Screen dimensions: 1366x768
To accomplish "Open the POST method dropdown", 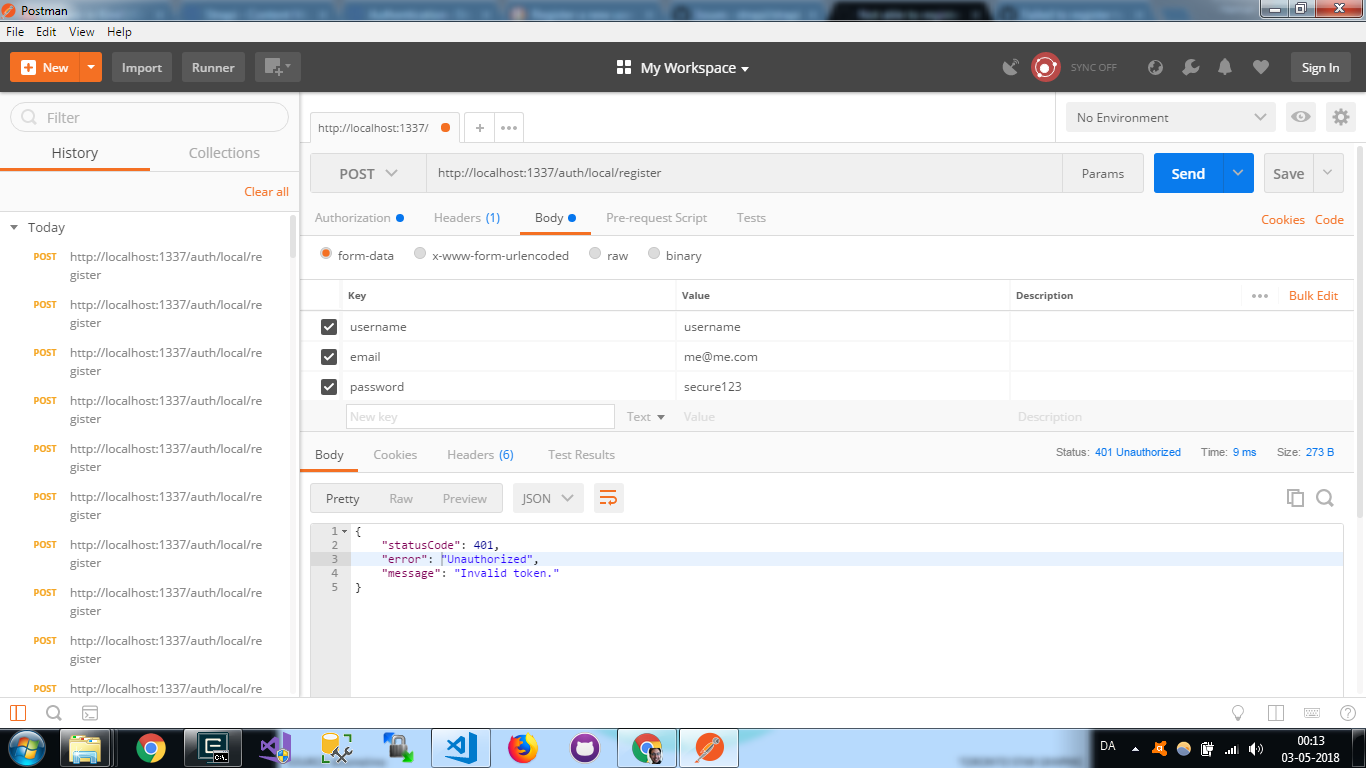I will point(368,173).
